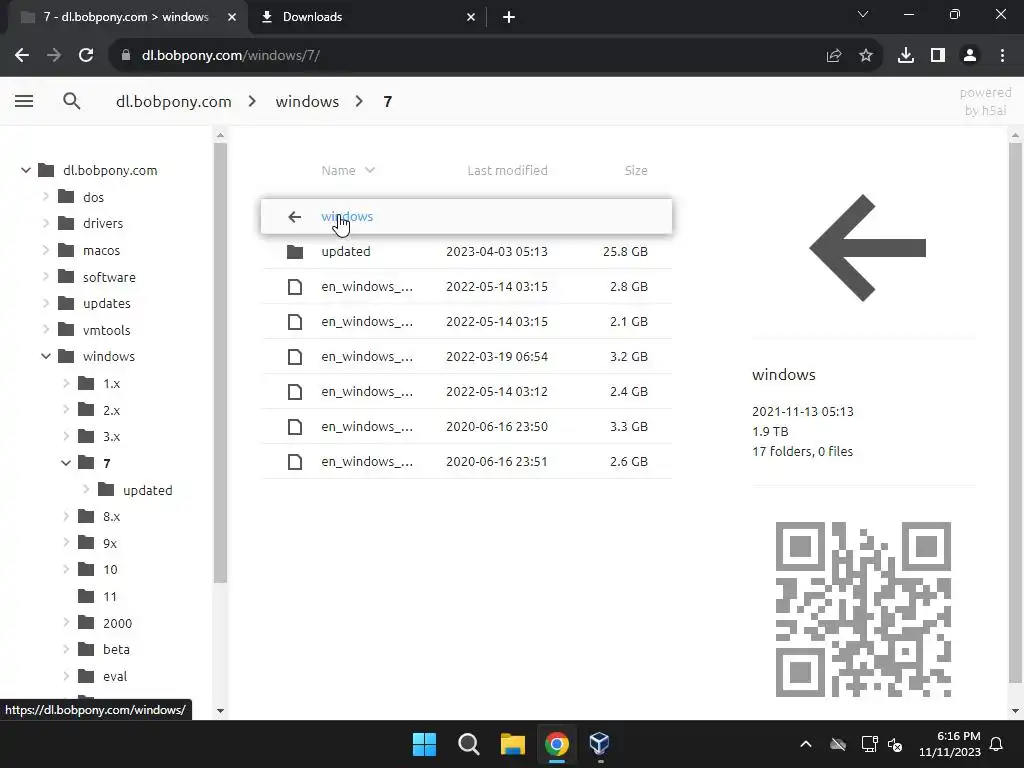Open the powered by h5ai link
1024x768 pixels.
click(985, 102)
